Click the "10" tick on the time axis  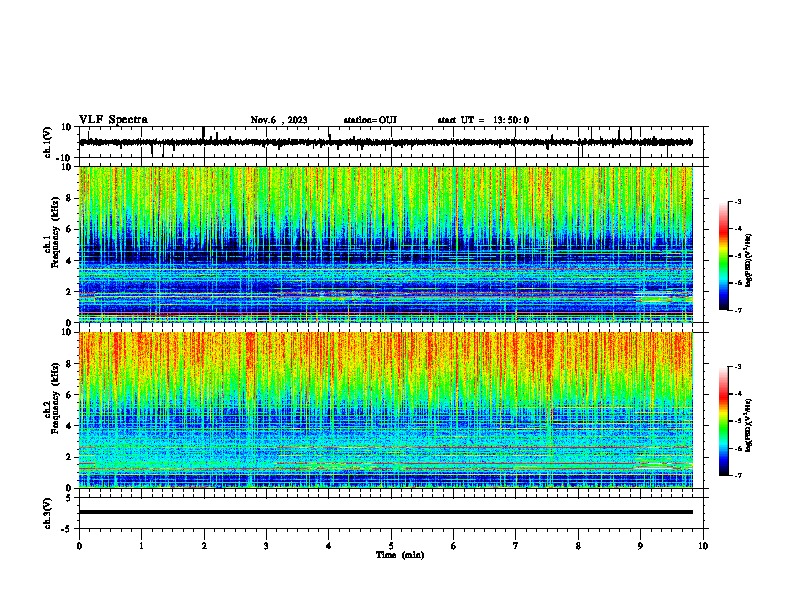click(x=703, y=546)
